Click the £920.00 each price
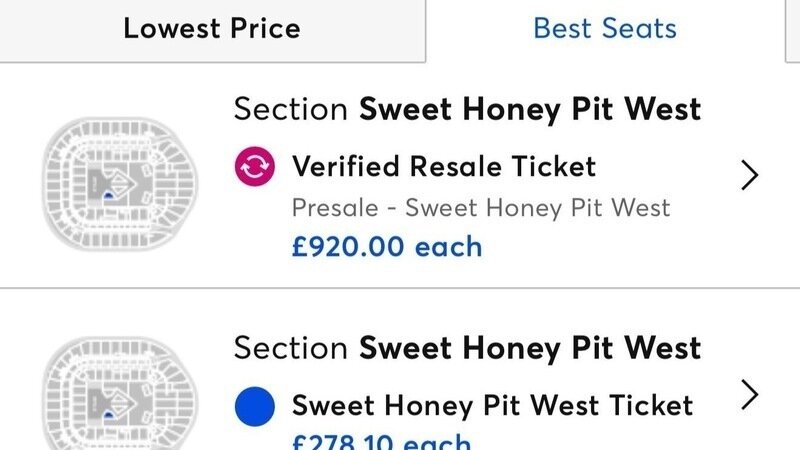The image size is (800, 450). [x=386, y=246]
